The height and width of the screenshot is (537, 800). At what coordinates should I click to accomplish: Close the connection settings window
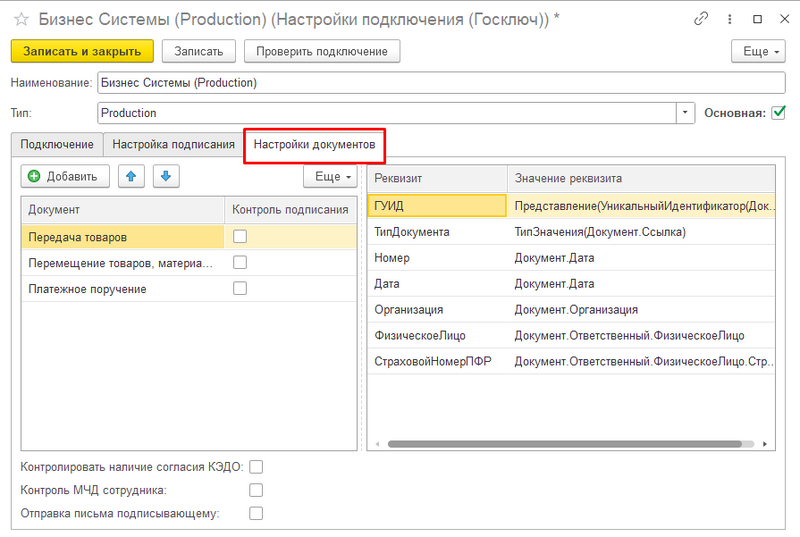785,19
